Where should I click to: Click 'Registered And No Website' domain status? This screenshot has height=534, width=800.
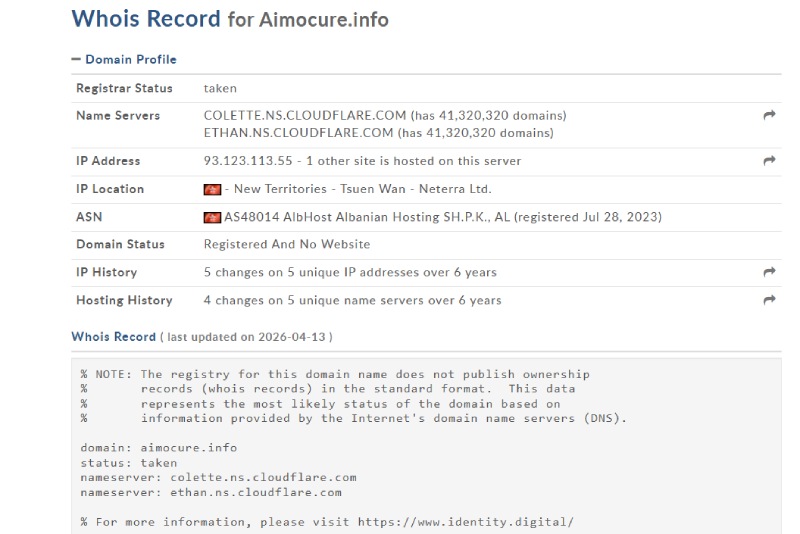(287, 244)
